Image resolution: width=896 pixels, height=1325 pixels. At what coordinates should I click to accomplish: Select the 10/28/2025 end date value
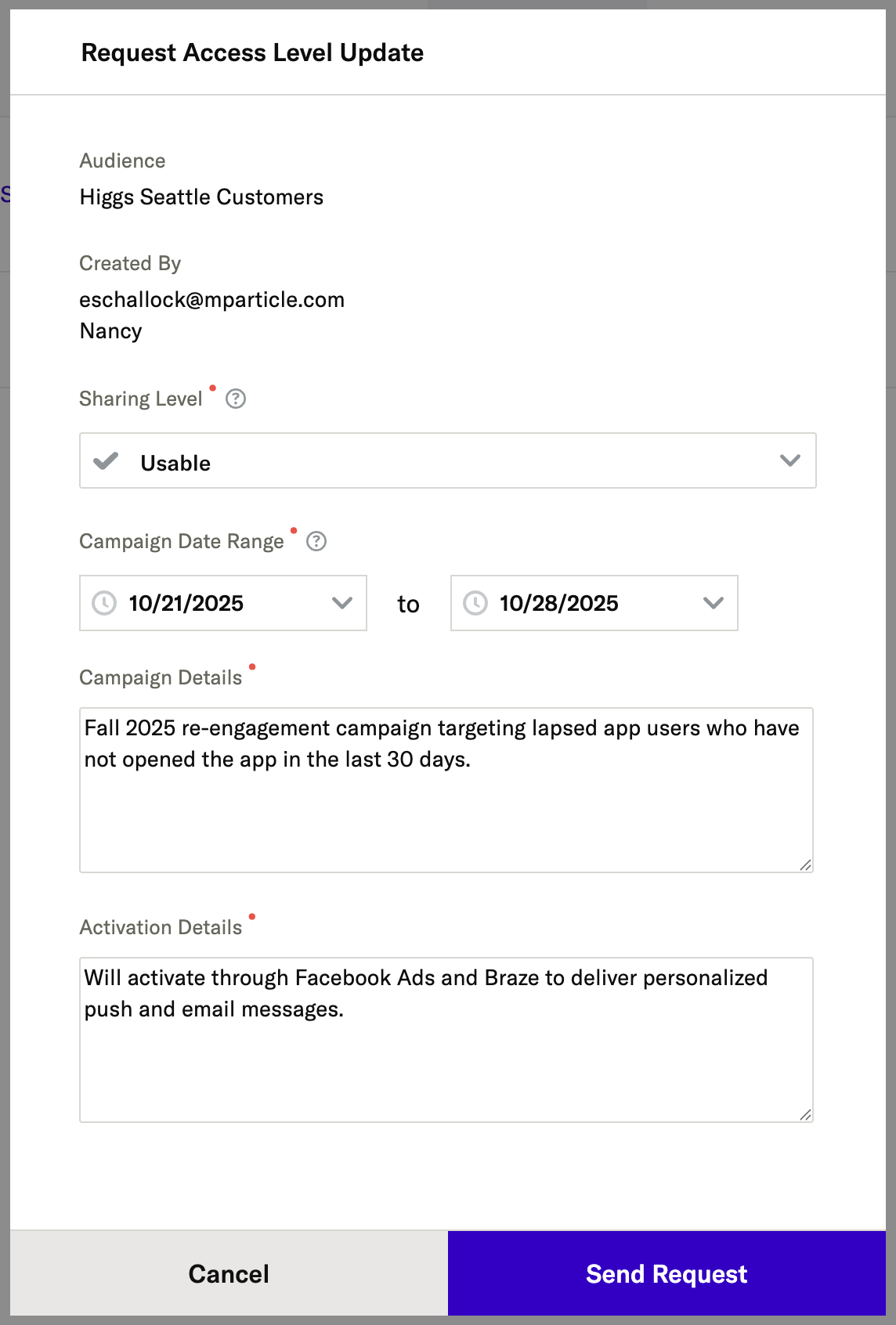[558, 604]
